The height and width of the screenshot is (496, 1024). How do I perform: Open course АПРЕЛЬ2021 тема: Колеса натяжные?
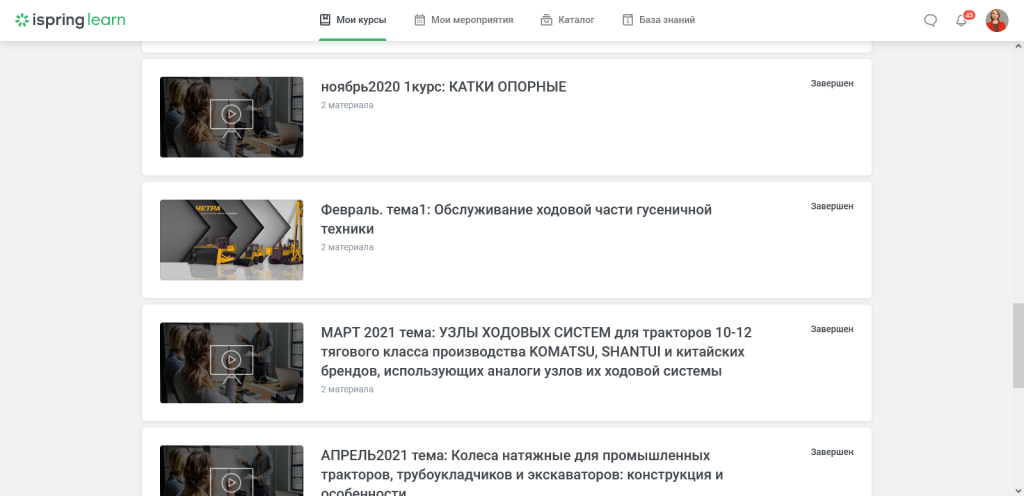[522, 474]
